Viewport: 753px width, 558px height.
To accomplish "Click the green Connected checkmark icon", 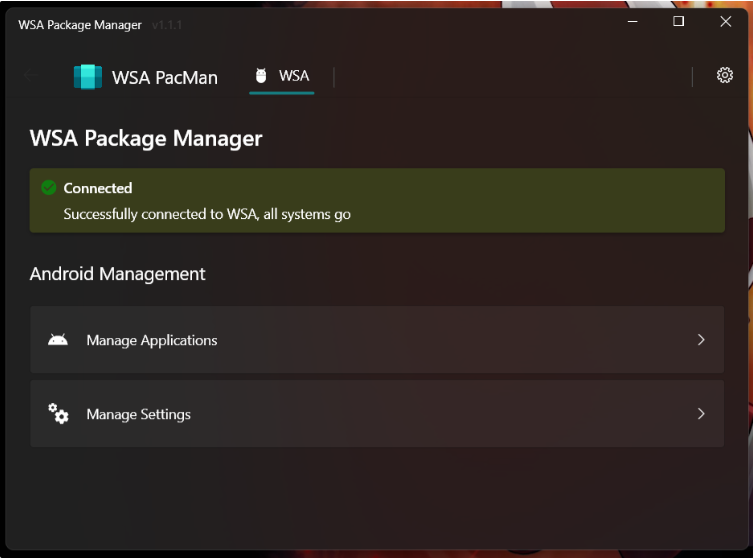I will click(48, 188).
